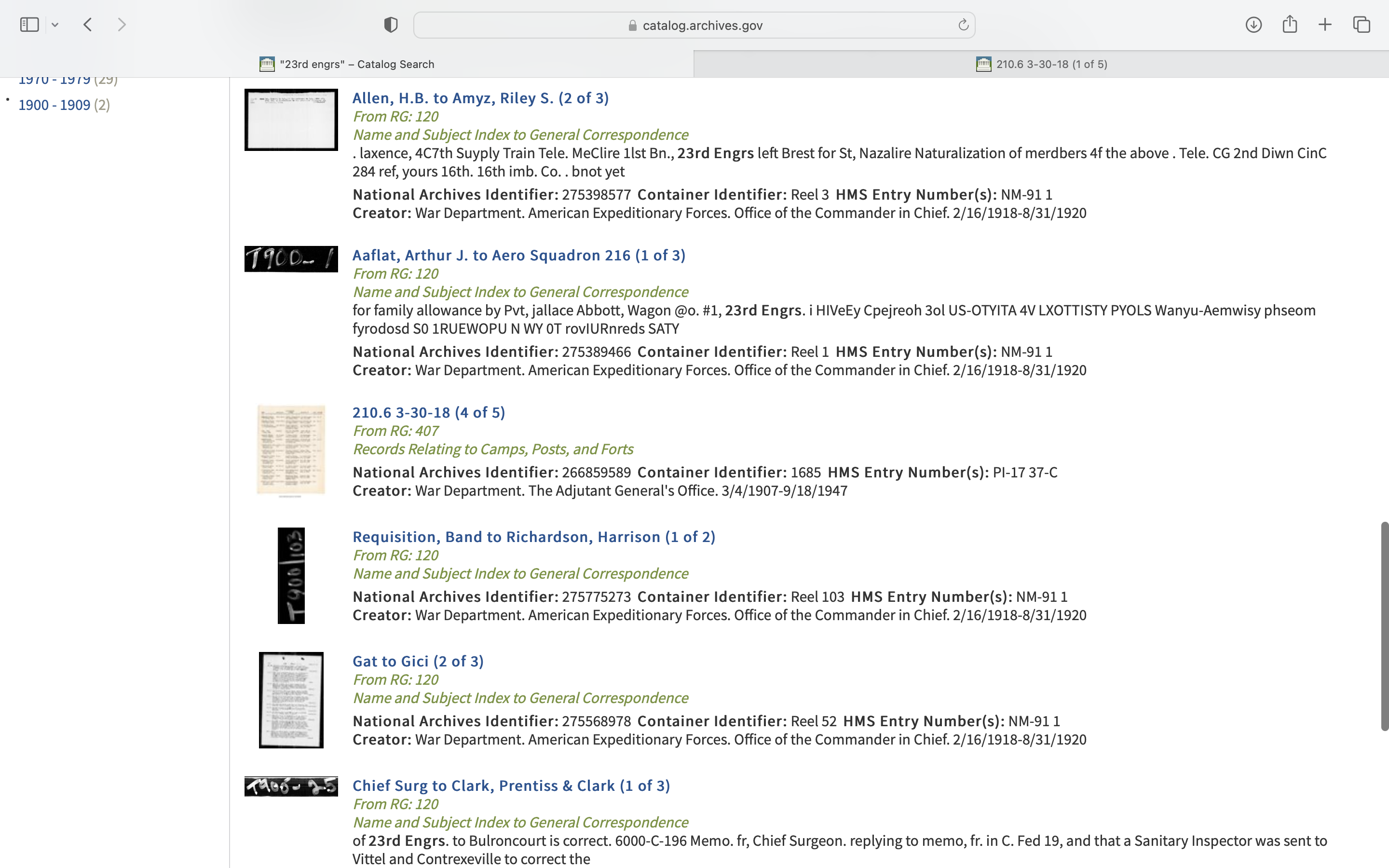The width and height of the screenshot is (1389, 868).
Task: Open the share sheet icon
Action: click(x=1290, y=25)
